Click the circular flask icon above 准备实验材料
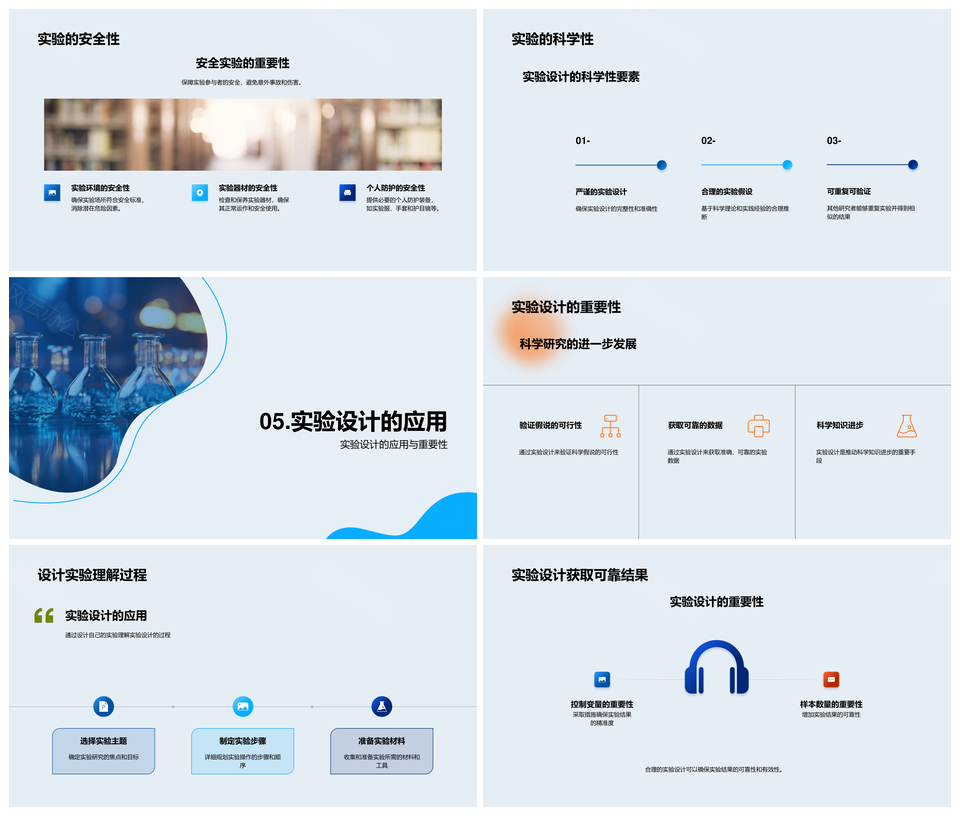Viewport: 960px width, 816px height. [x=381, y=706]
